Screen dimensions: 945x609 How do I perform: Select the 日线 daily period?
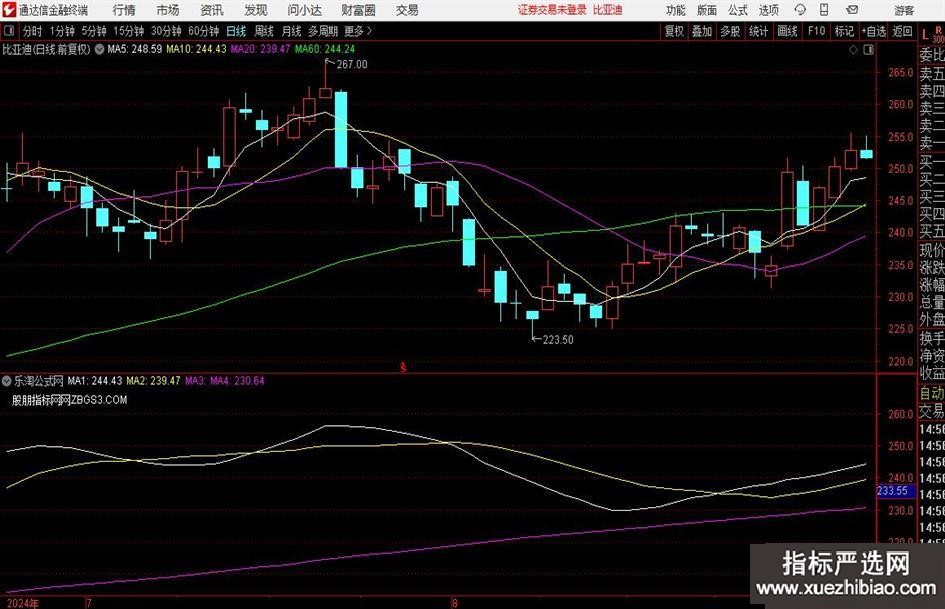[236, 31]
